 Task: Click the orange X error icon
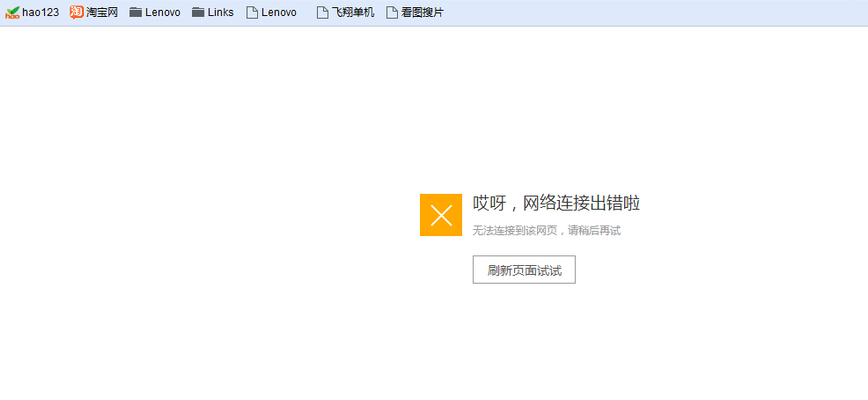441,215
